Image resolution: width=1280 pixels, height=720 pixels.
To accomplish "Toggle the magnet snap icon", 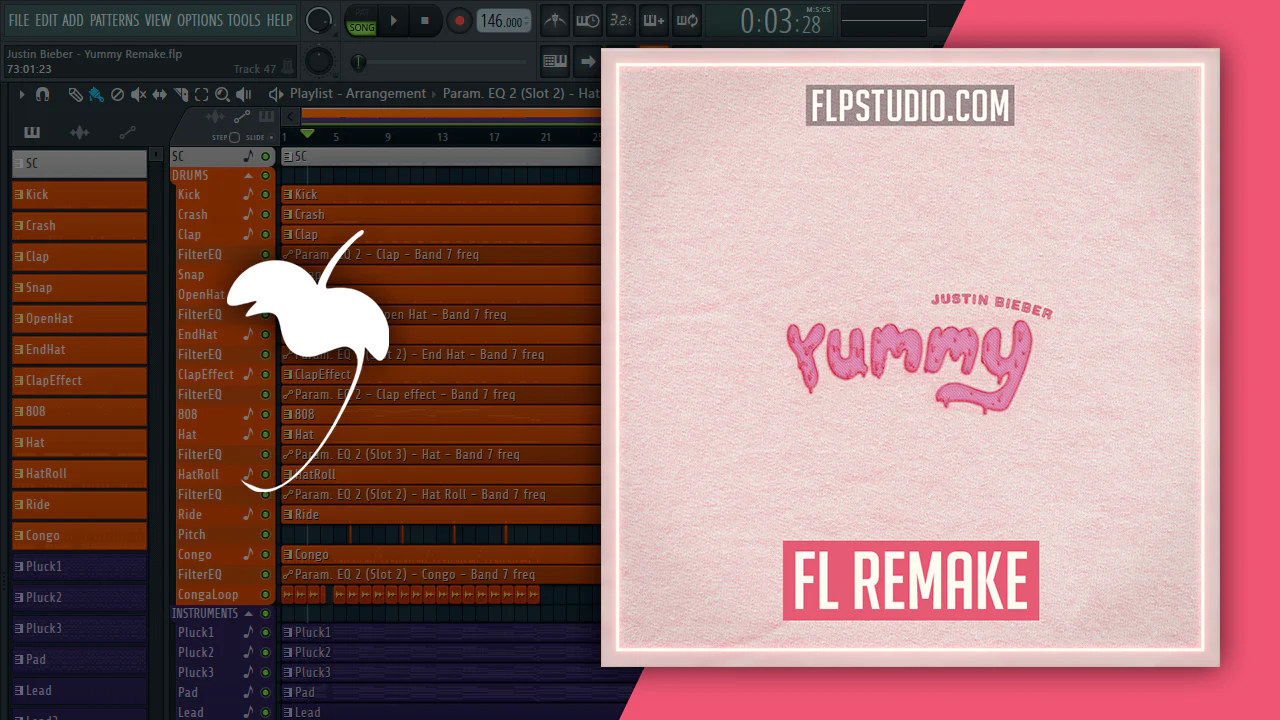I will pyautogui.click(x=42, y=94).
